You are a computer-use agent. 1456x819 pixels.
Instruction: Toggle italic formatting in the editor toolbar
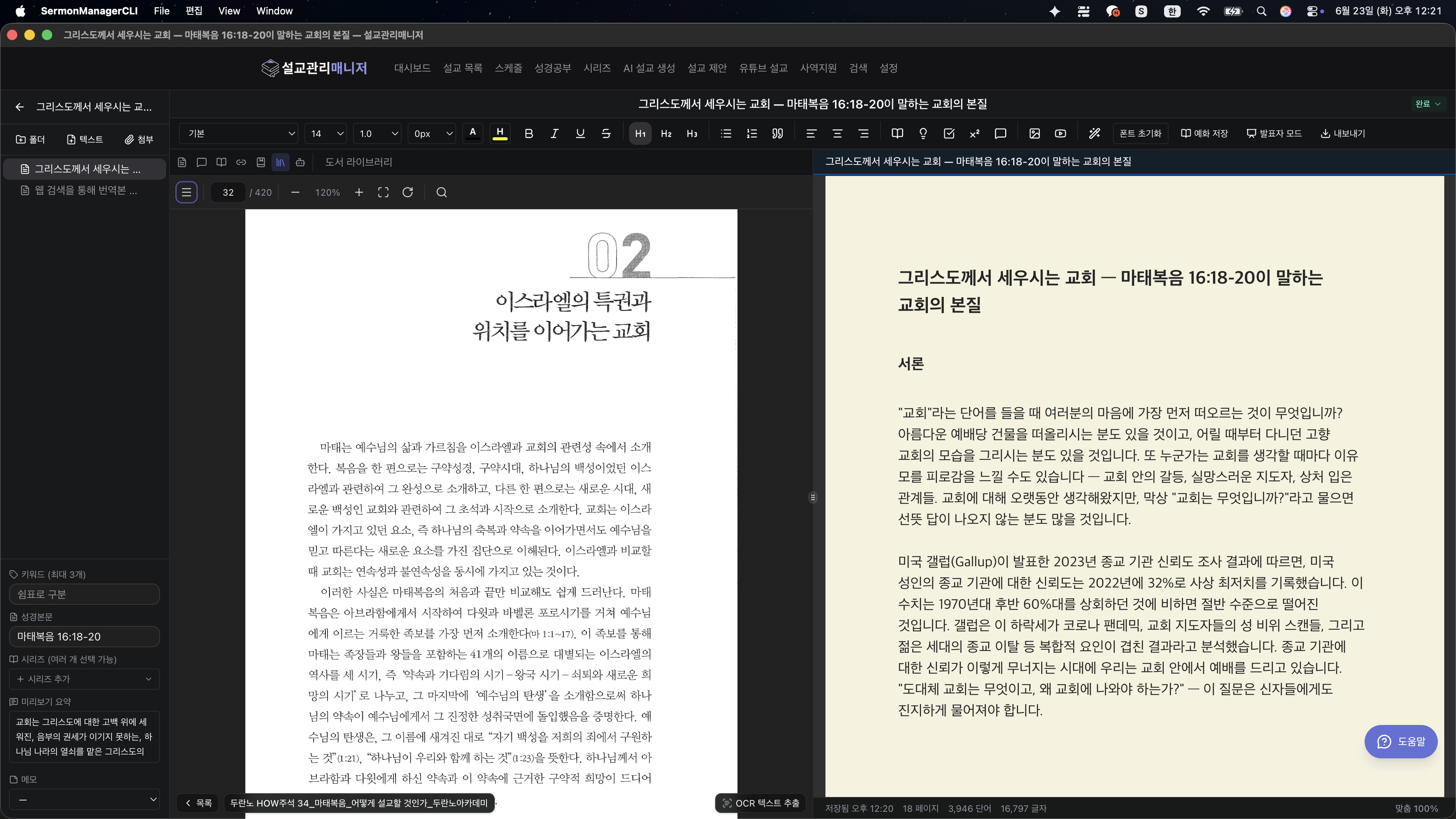554,133
